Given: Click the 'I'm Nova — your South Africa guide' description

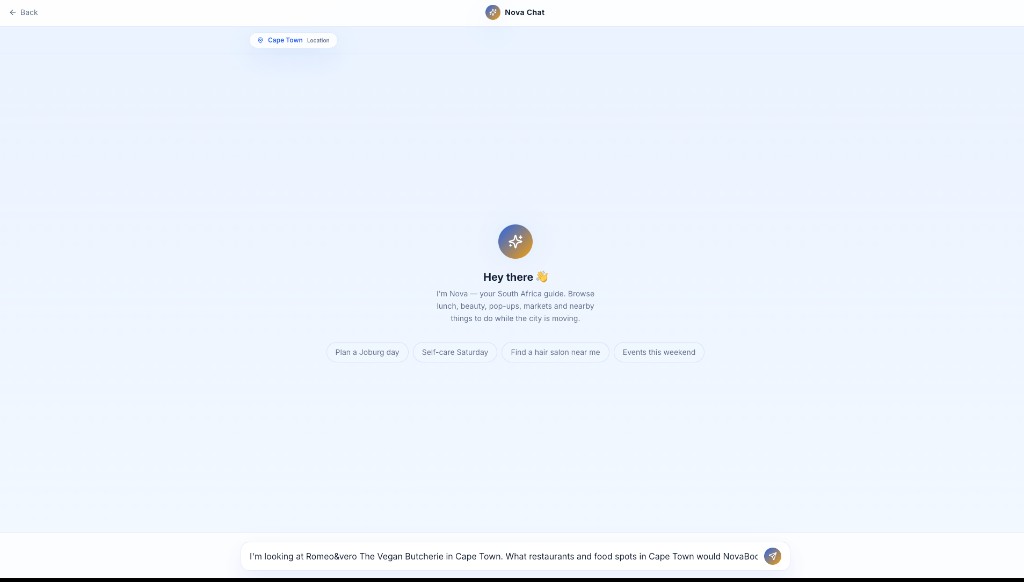Looking at the screenshot, I should click(x=515, y=306).
